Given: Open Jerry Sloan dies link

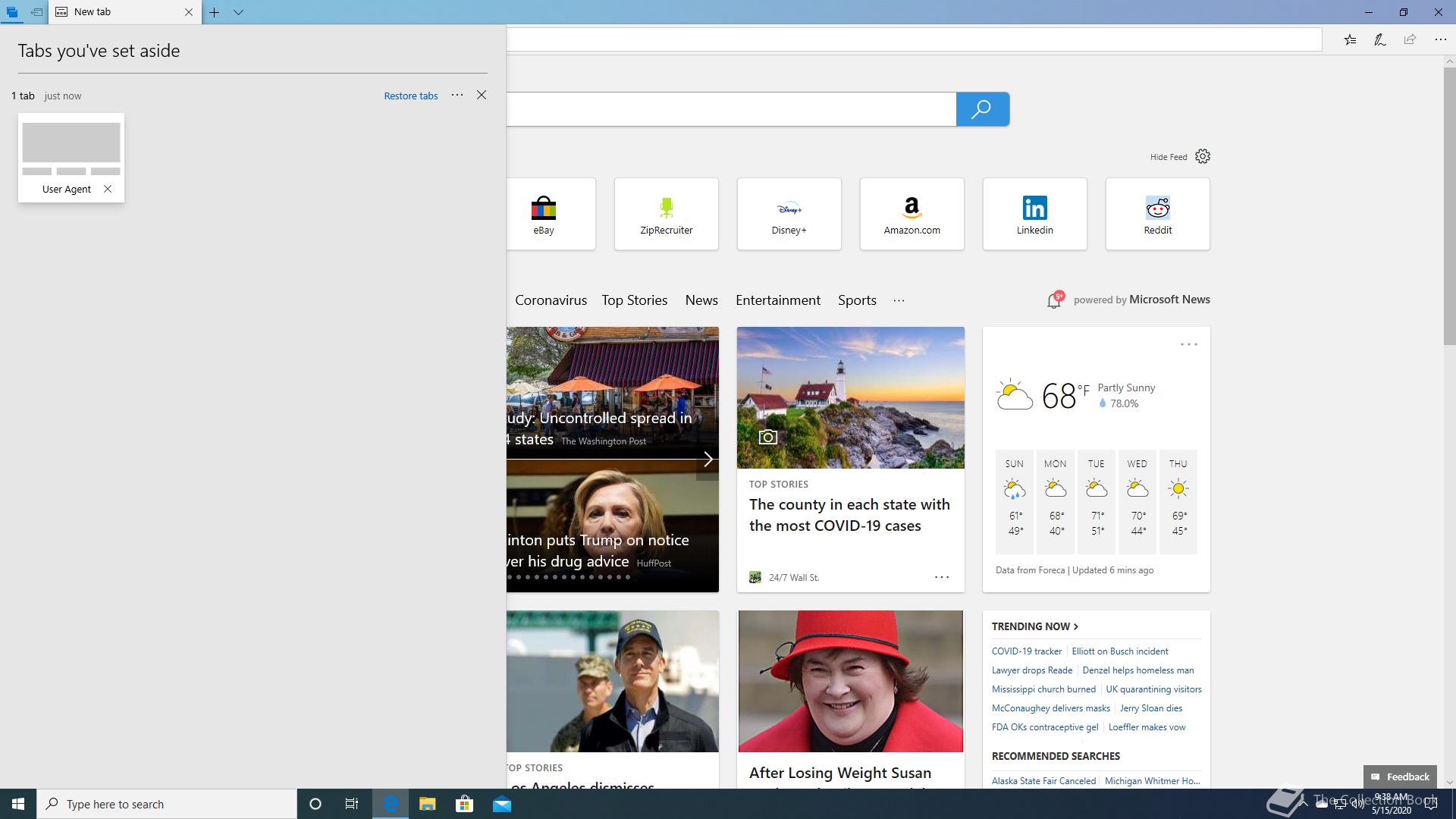Looking at the screenshot, I should click(1150, 708).
